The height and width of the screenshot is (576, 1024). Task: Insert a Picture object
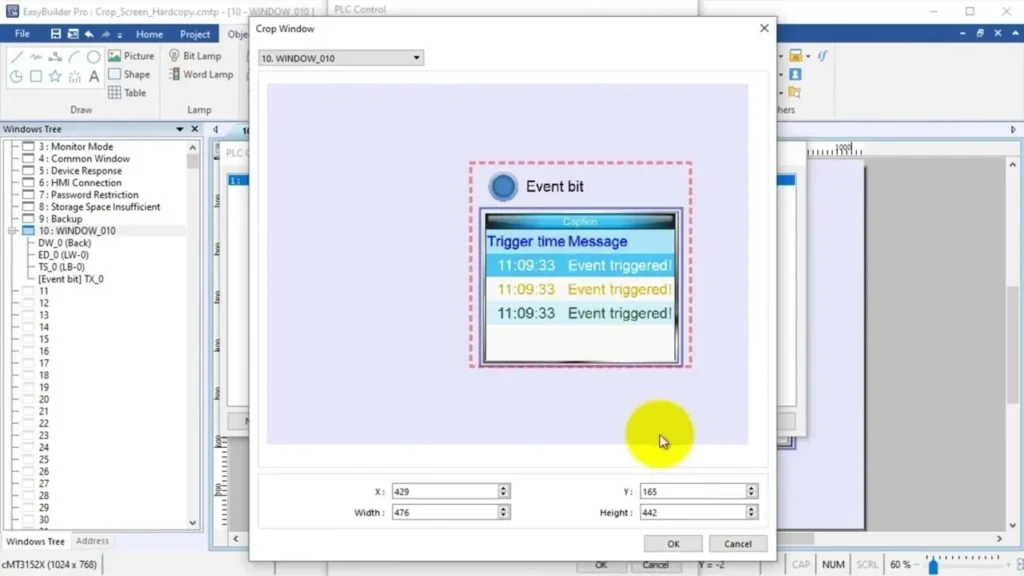click(x=131, y=56)
